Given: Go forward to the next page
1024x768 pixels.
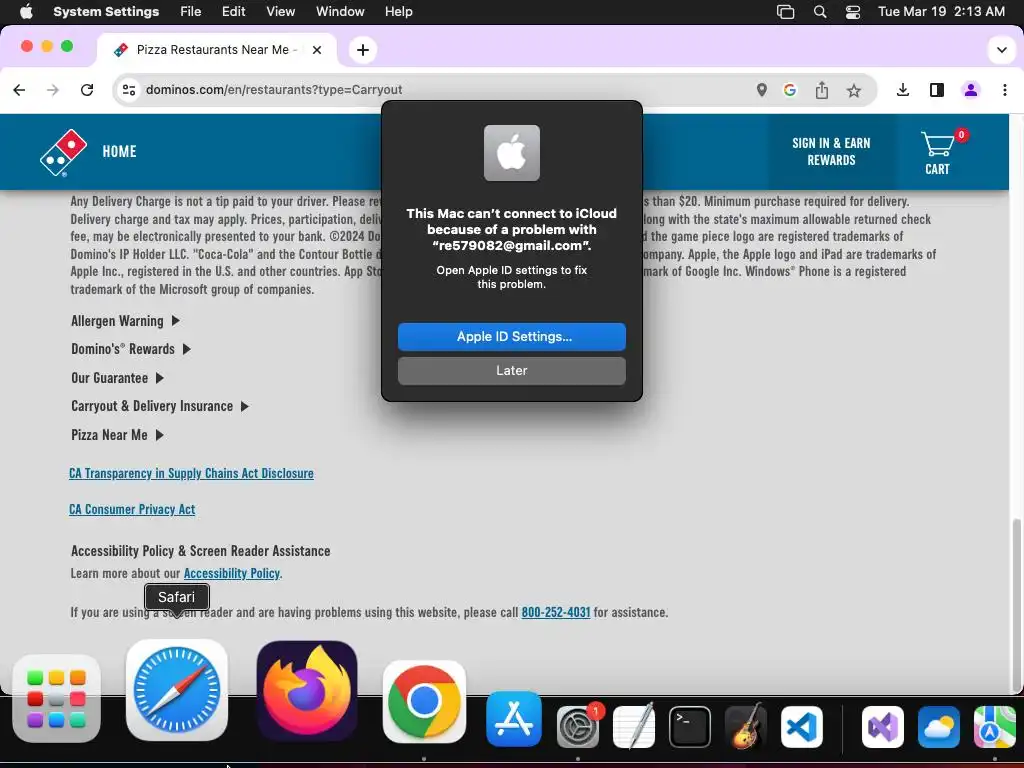Looking at the screenshot, I should [x=53, y=90].
